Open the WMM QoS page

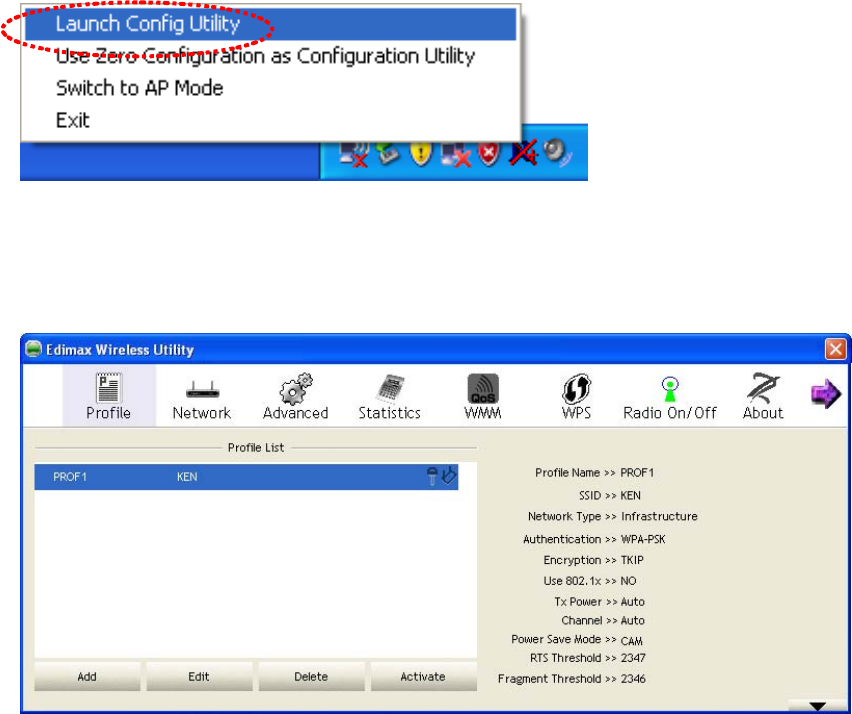(483, 396)
